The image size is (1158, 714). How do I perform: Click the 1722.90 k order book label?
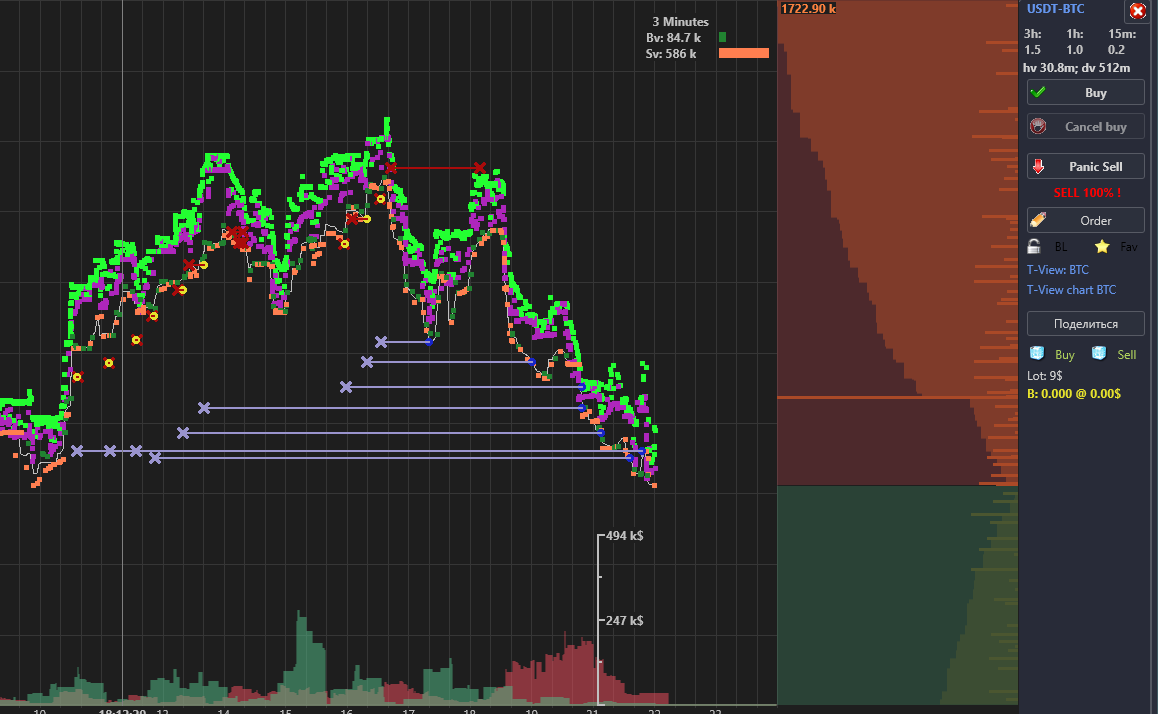click(x=808, y=9)
